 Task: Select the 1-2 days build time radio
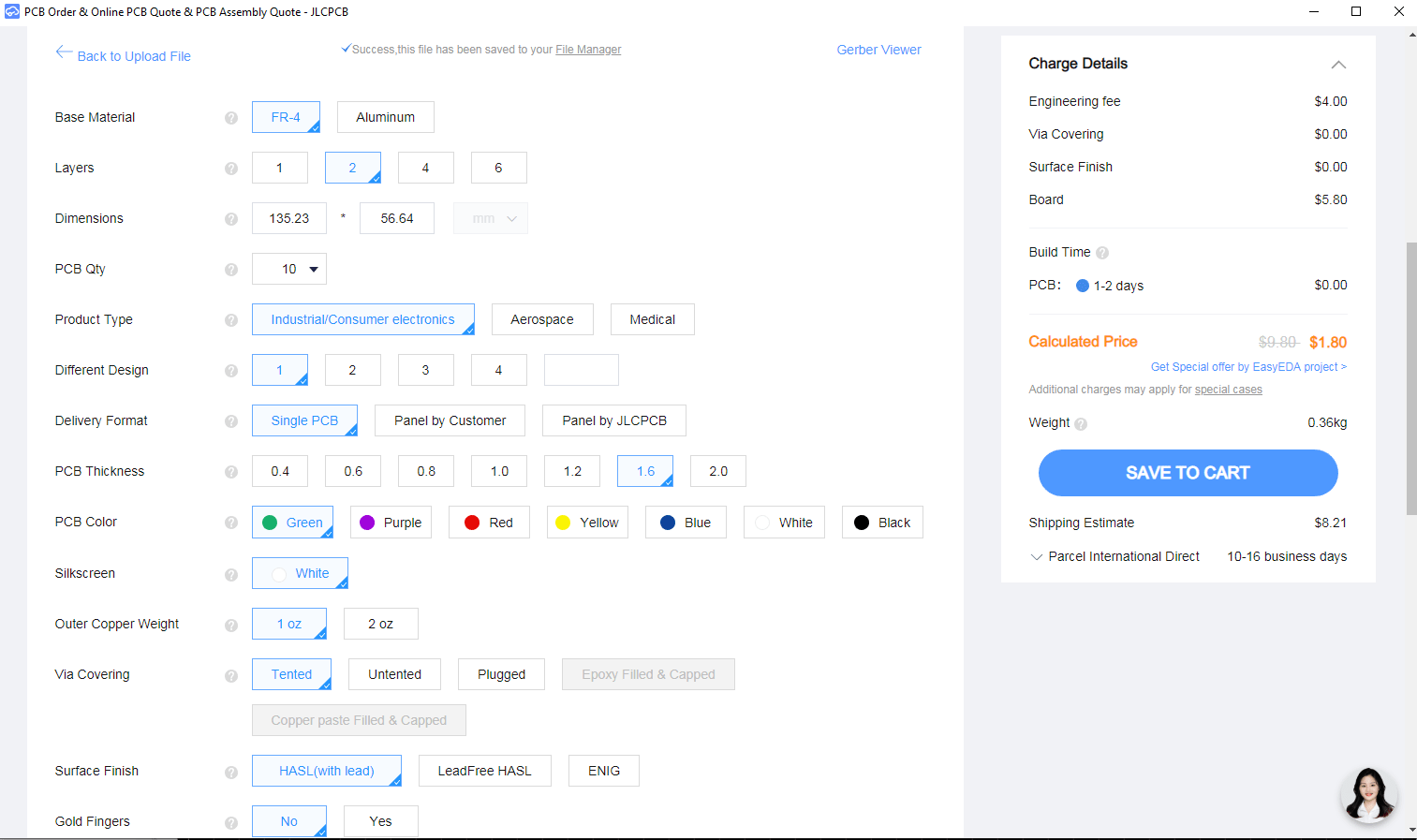[1083, 286]
